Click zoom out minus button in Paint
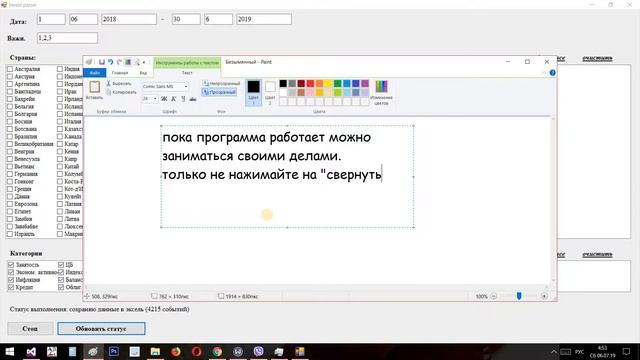Screen dimensions: 640x360 pos(493,296)
